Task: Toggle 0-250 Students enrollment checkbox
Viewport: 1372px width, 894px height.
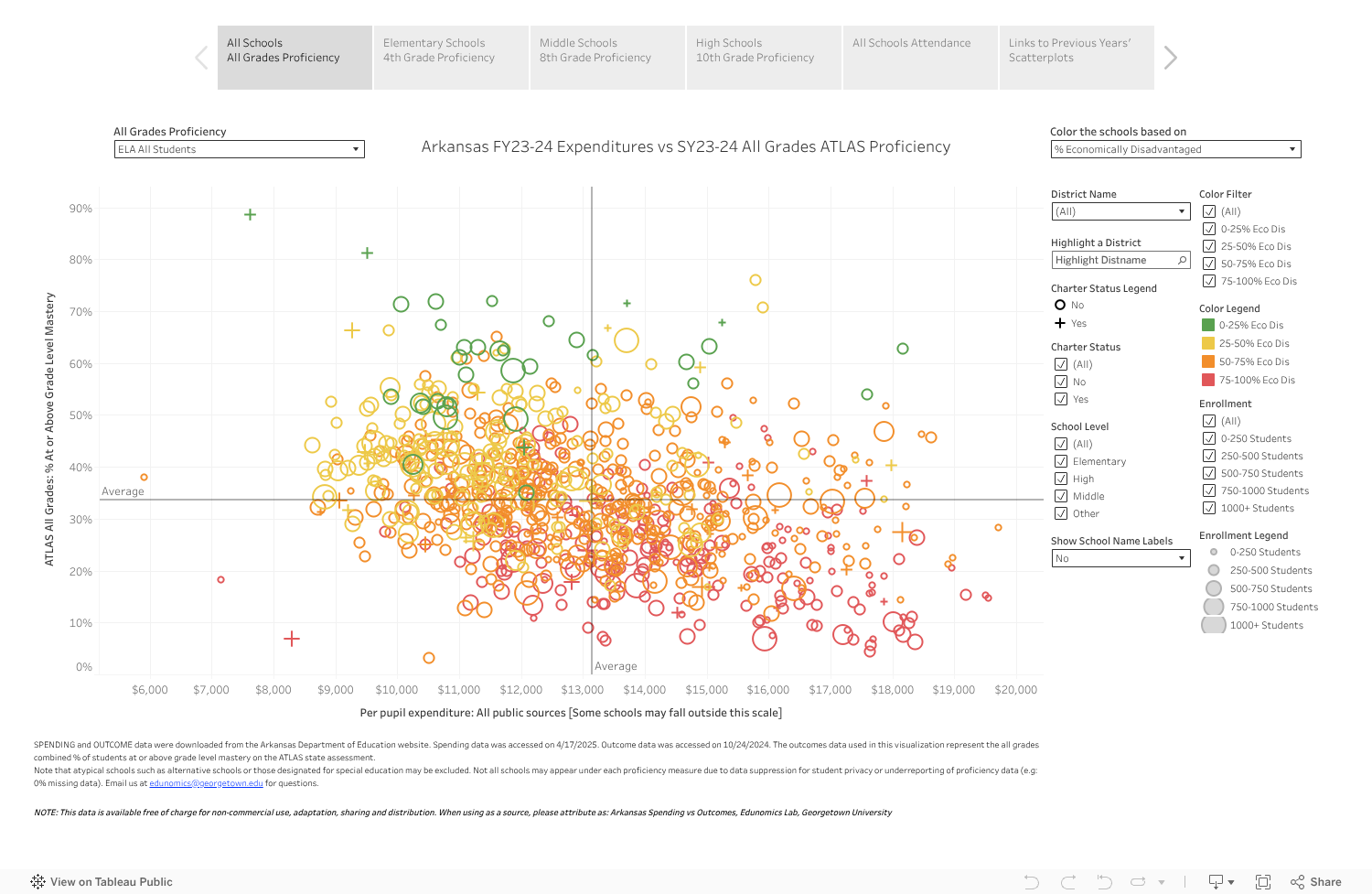Action: tap(1209, 438)
